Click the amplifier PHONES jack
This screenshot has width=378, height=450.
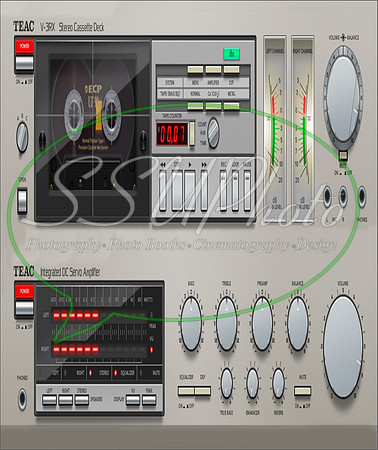click(x=22, y=399)
